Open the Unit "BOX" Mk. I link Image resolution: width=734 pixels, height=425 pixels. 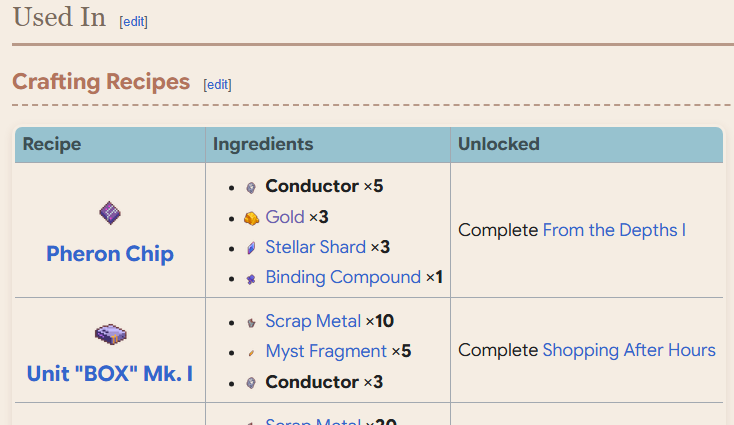point(110,374)
